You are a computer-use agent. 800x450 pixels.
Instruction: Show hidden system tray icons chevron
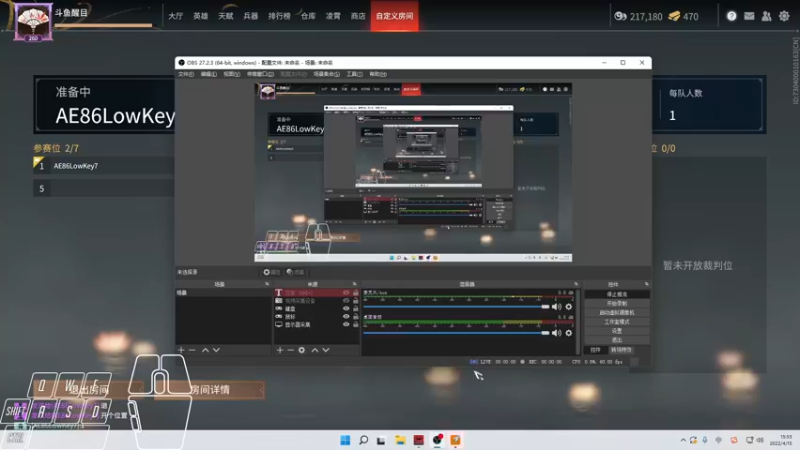coord(683,440)
